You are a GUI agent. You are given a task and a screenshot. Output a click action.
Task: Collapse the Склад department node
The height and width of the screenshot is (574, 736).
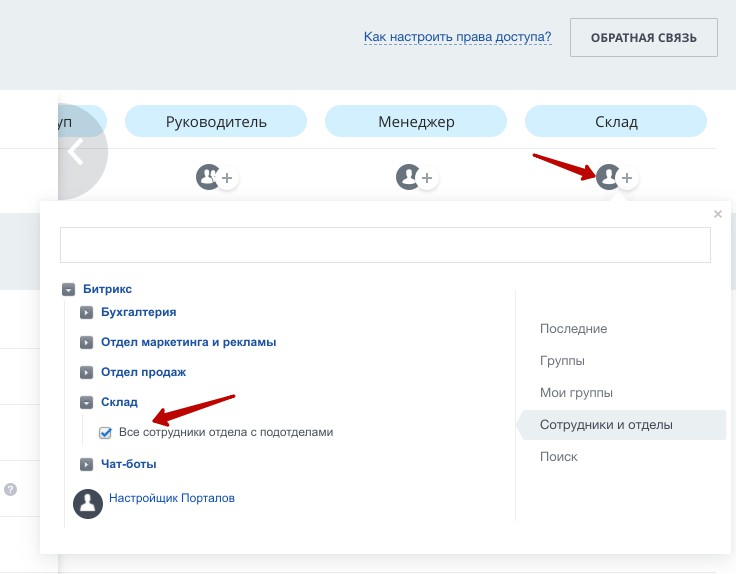click(87, 402)
